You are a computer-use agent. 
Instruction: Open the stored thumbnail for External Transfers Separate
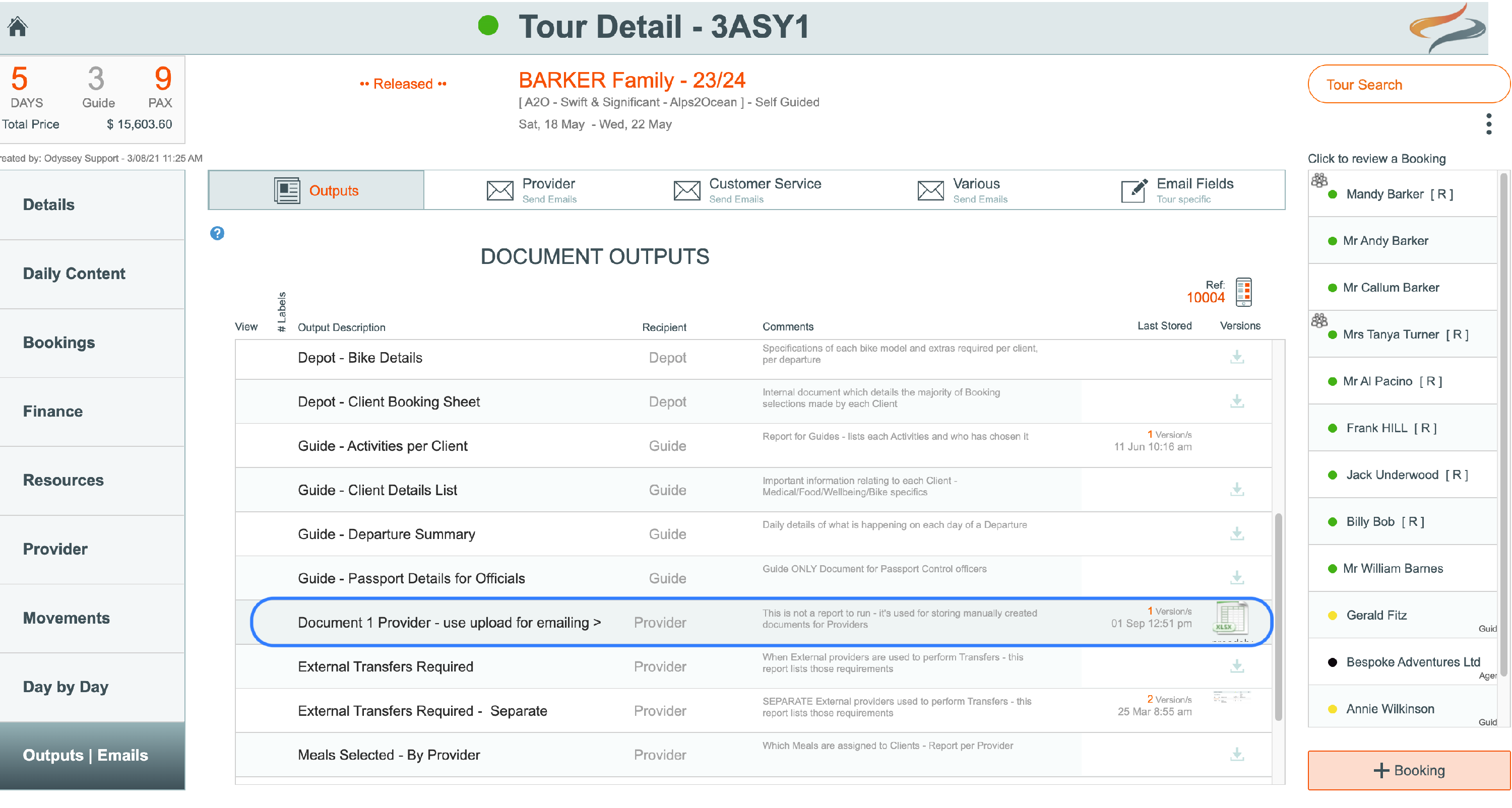[1231, 698]
